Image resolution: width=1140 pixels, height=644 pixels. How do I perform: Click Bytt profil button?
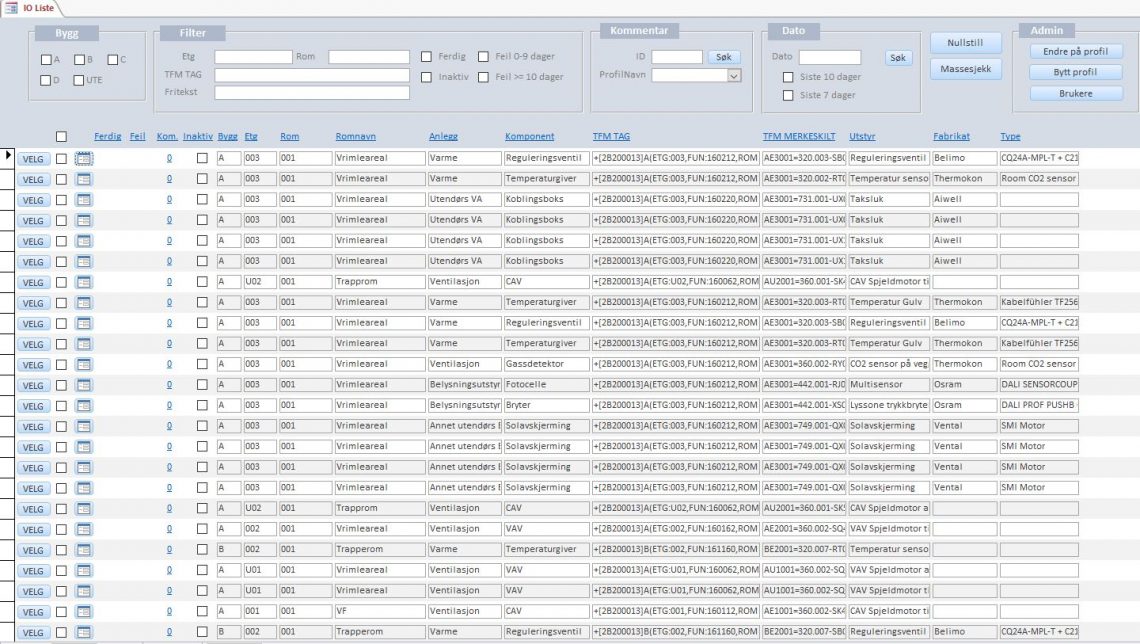click(x=1075, y=72)
